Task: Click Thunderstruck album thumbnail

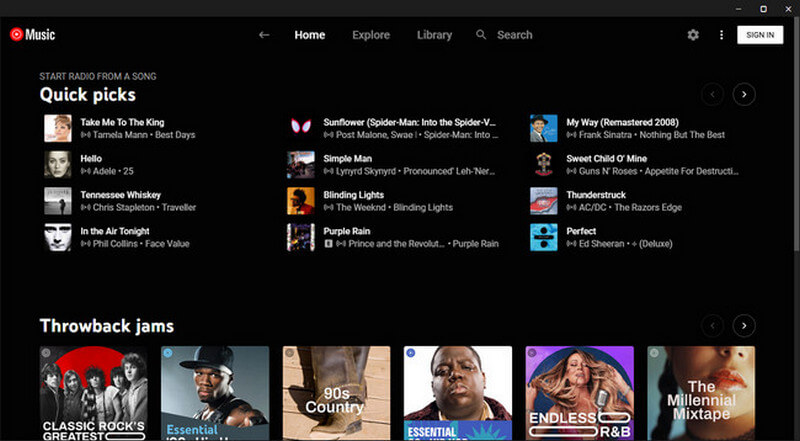Action: coord(543,201)
